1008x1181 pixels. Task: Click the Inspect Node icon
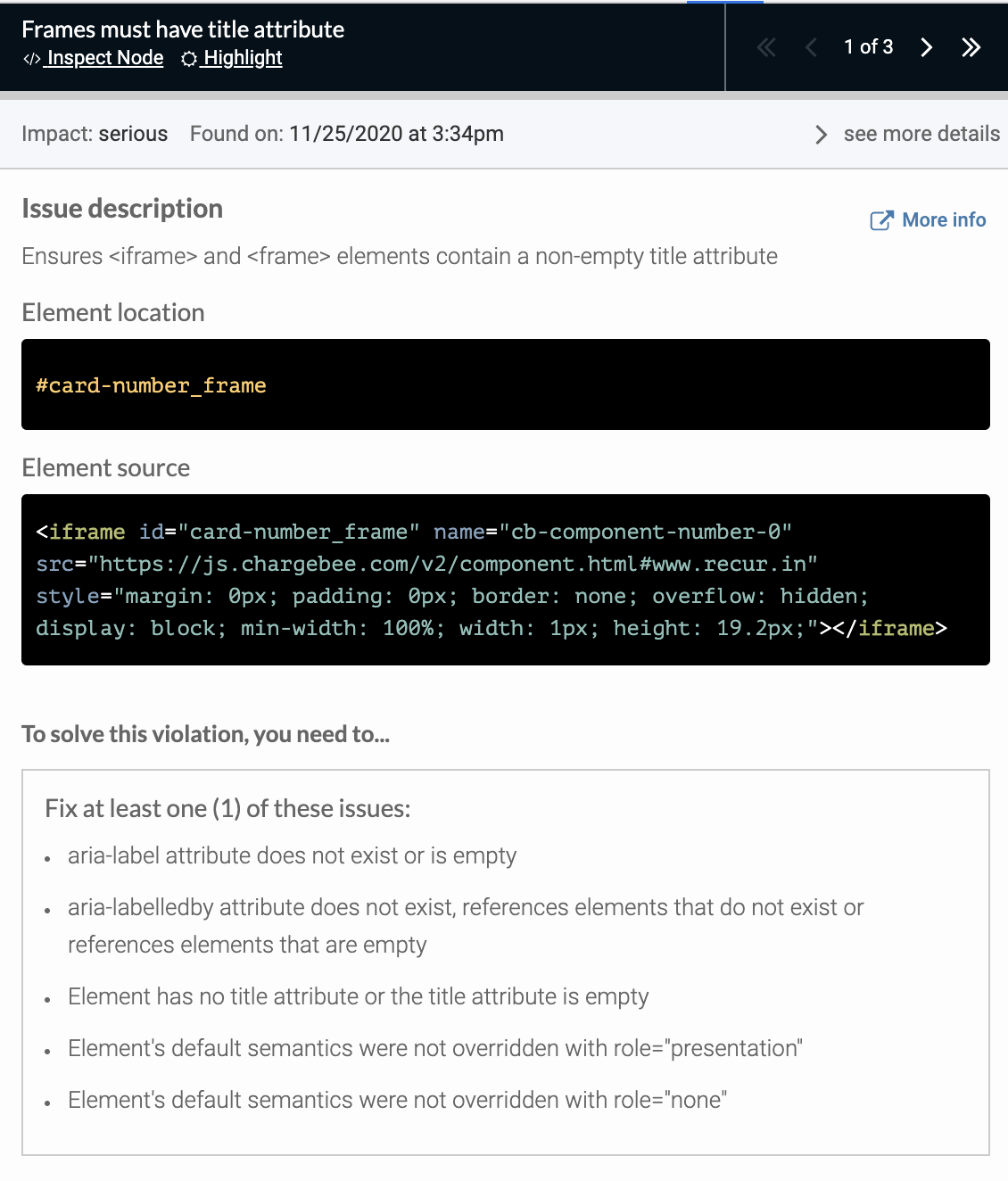coord(32,58)
